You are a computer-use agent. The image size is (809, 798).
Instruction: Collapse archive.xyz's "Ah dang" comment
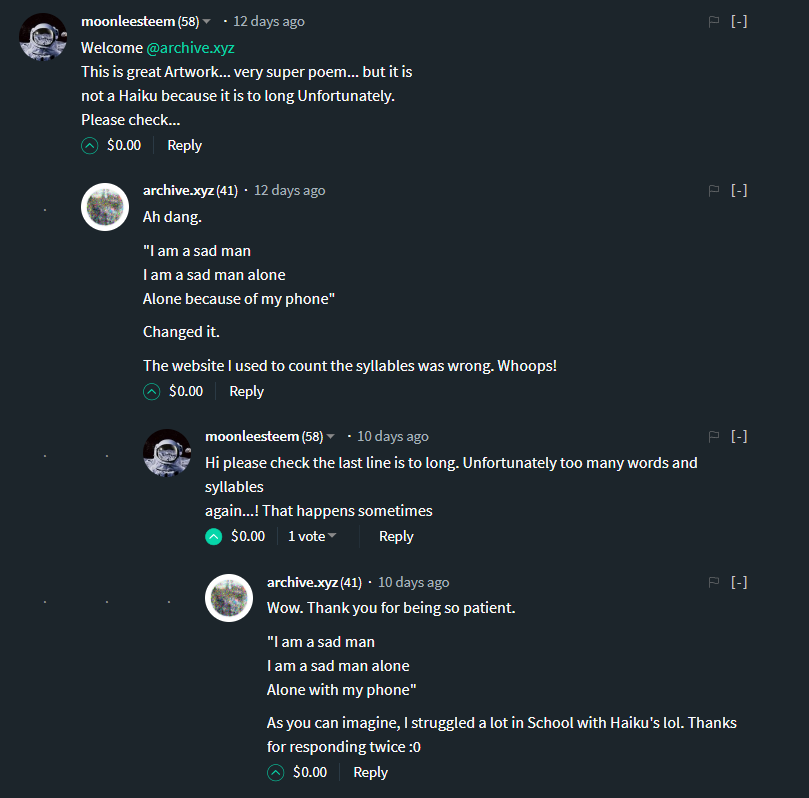point(739,191)
